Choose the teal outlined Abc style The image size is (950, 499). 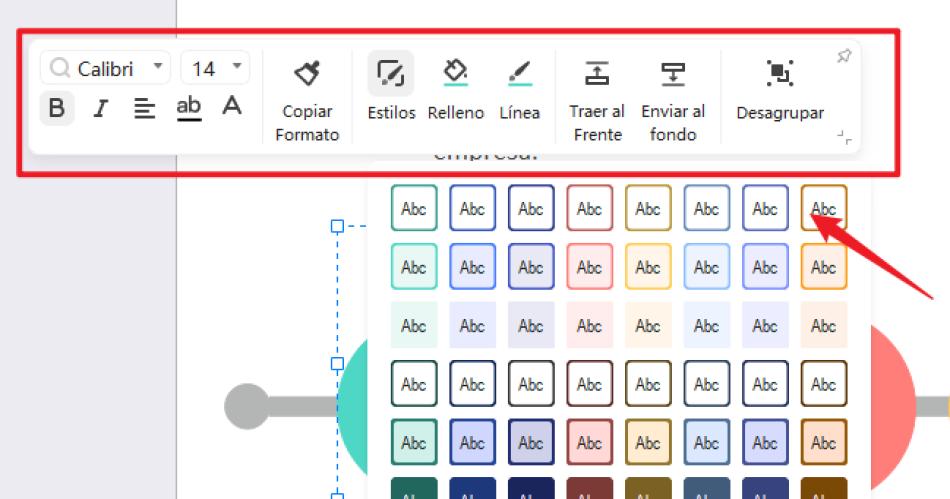(x=414, y=209)
